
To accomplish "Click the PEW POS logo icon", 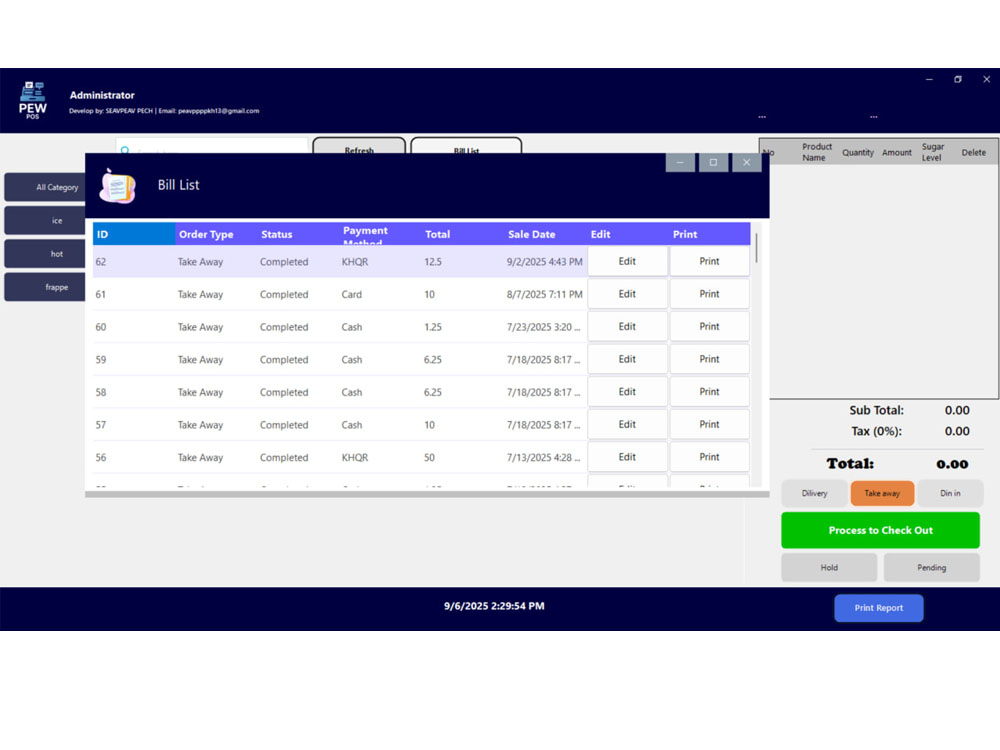I will 33,100.
